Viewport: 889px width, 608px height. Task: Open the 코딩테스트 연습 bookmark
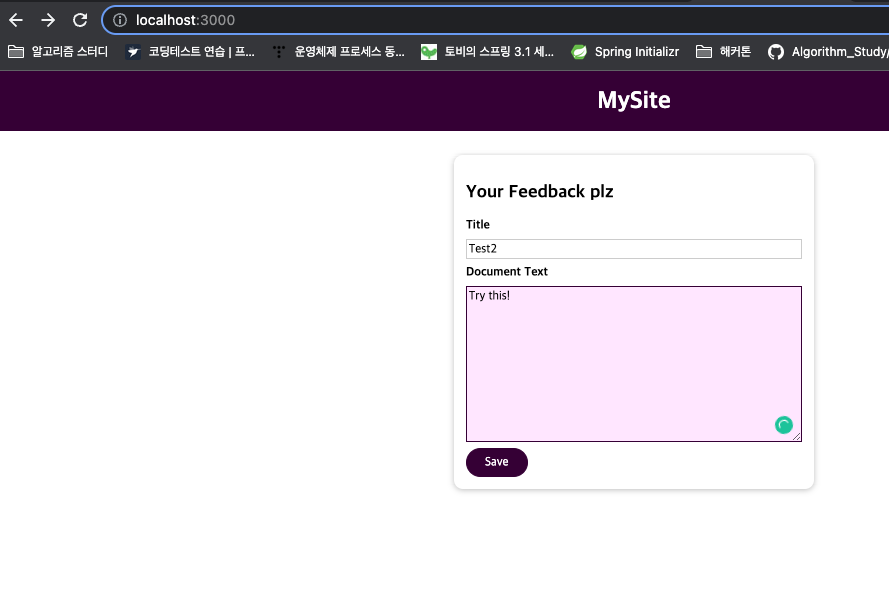pos(190,52)
